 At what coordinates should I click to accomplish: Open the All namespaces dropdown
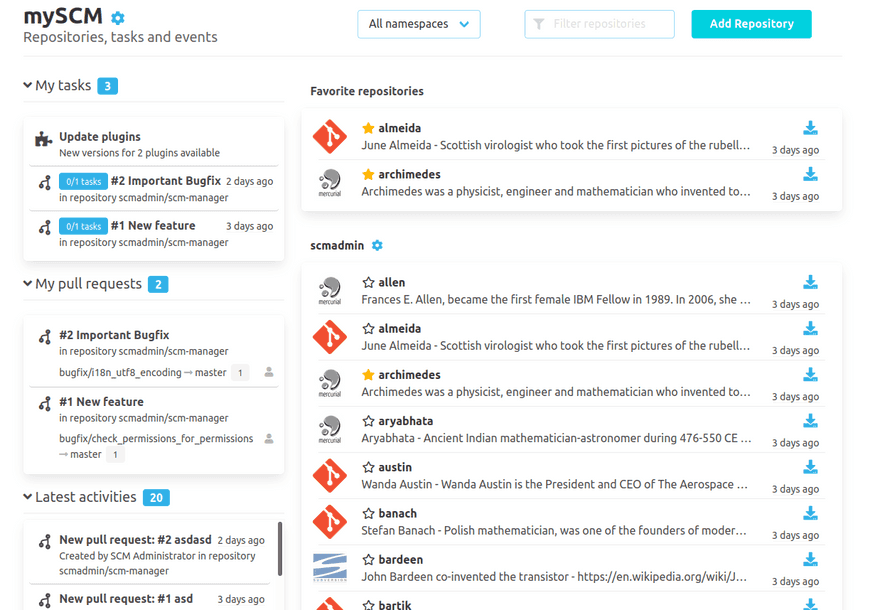418,24
